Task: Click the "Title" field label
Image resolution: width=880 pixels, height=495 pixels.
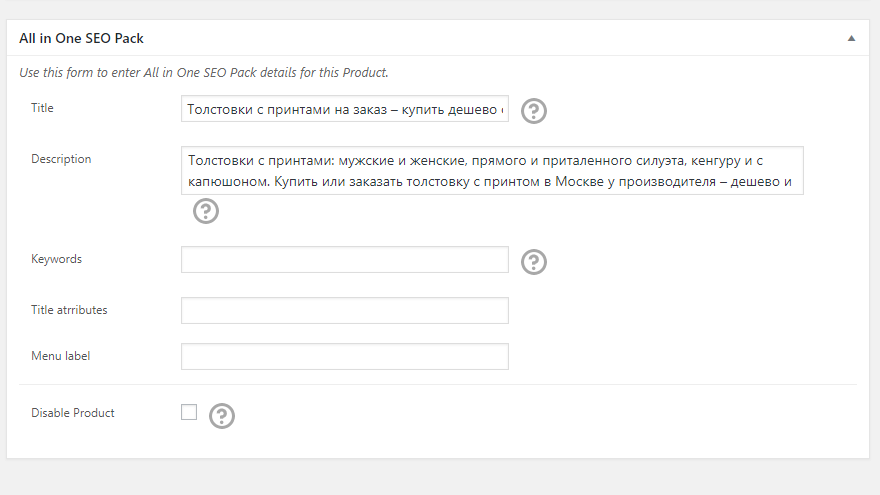Action: 43,108
